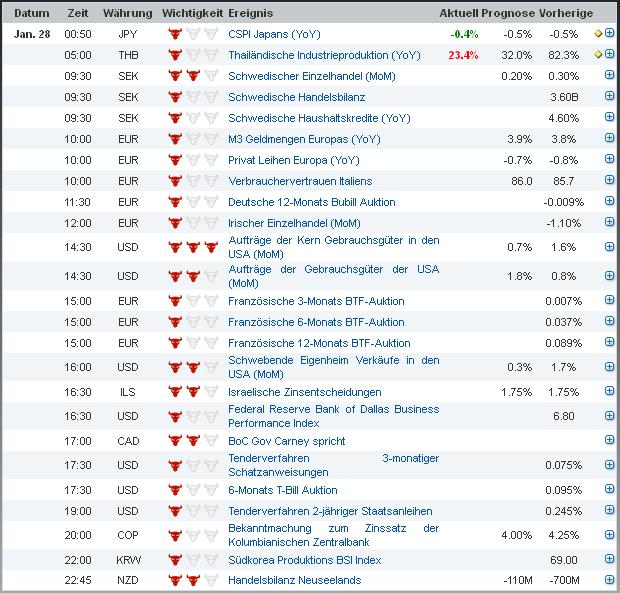Click the Währung column header
Image resolution: width=620 pixels, height=593 pixels.
pos(128,13)
